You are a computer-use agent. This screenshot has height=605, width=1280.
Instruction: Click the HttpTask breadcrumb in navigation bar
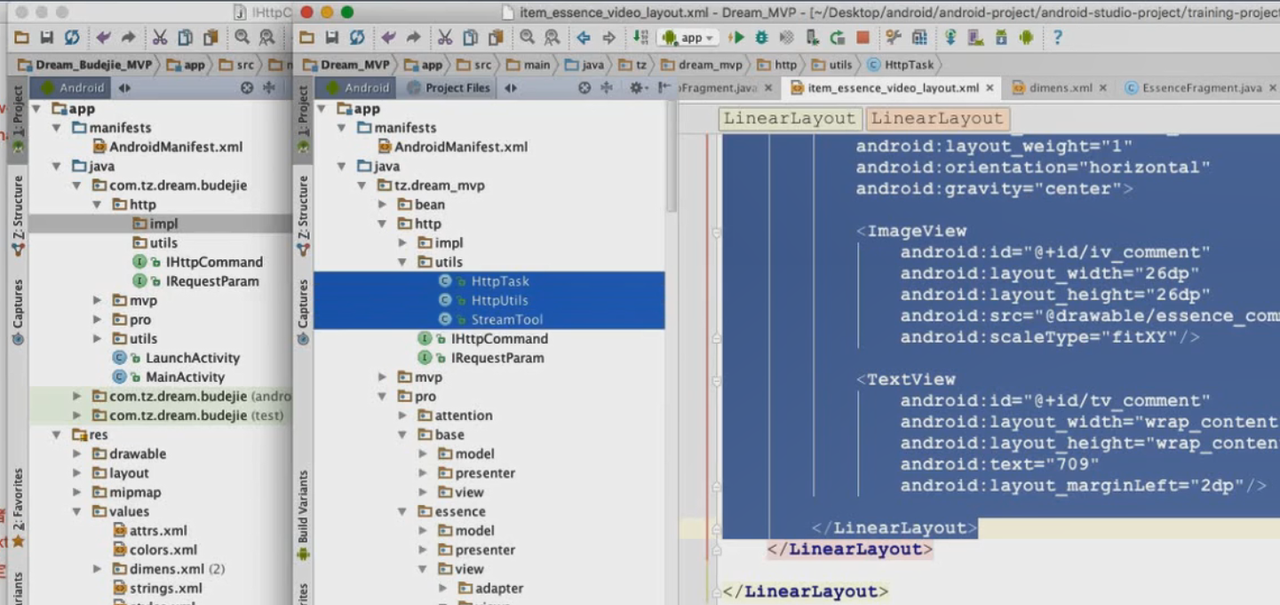[x=900, y=65]
